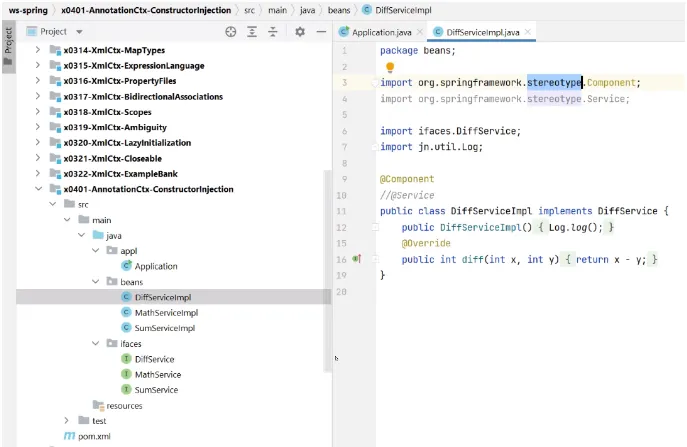Collapse the src folder chevron
Screen dimensions: 687x447
(53, 204)
